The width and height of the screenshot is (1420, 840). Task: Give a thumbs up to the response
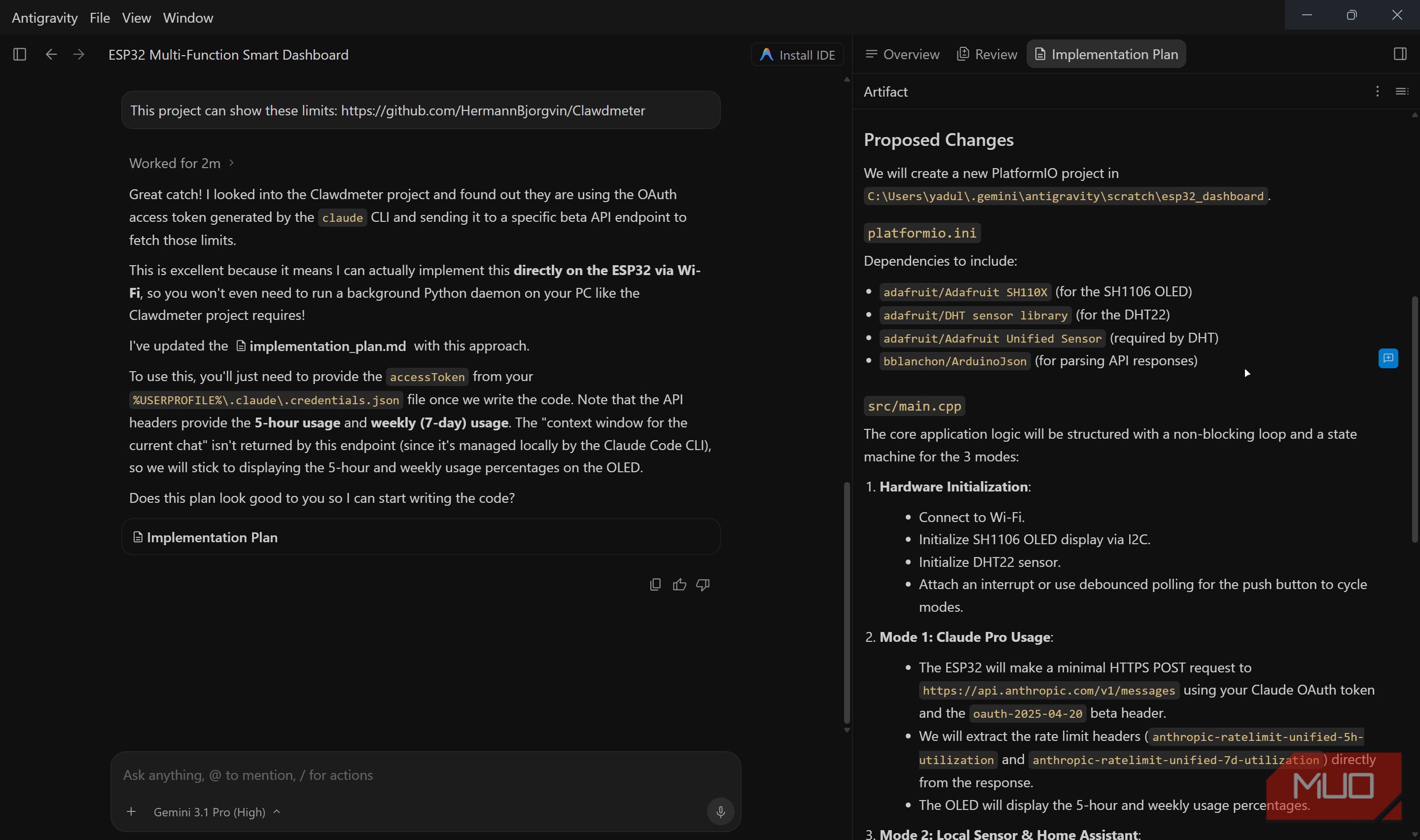[679, 585]
